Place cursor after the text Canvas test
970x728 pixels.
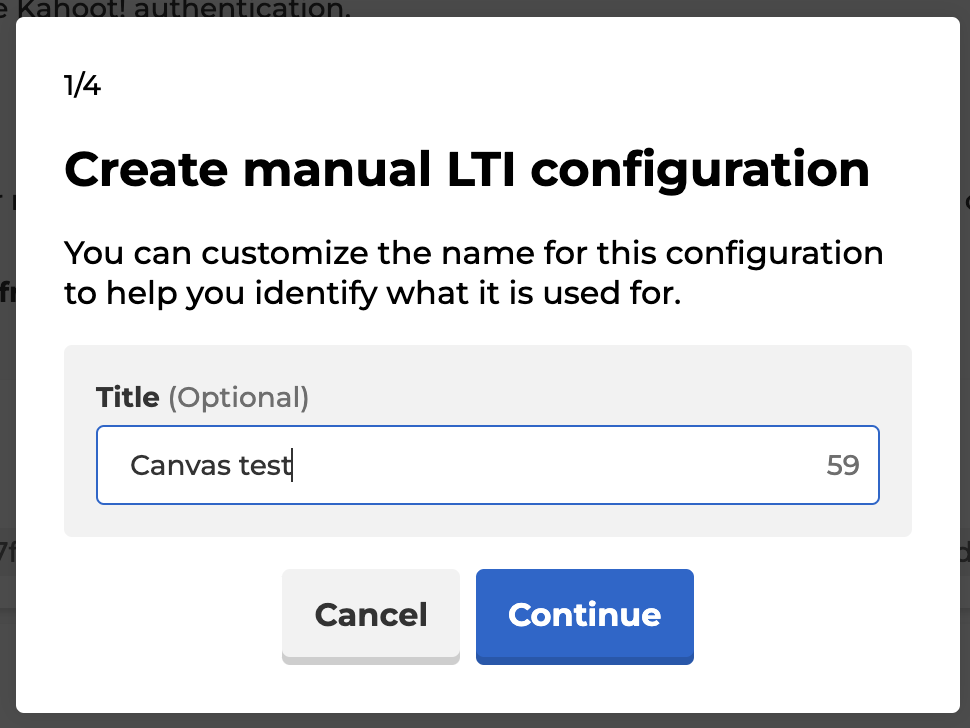(292, 465)
